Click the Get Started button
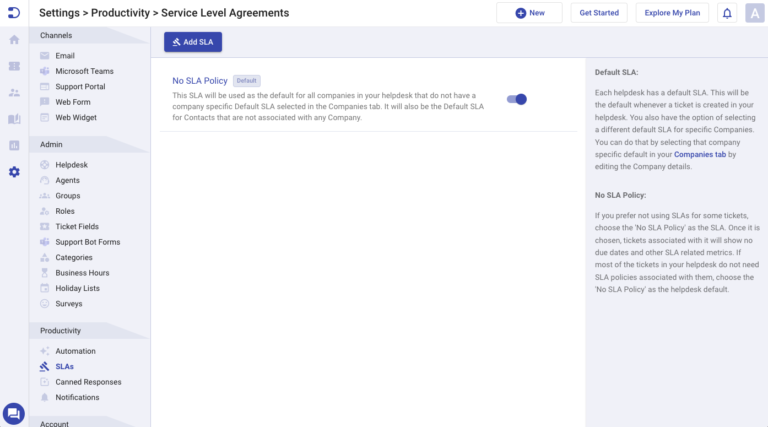This screenshot has height=427, width=768. [x=599, y=13]
